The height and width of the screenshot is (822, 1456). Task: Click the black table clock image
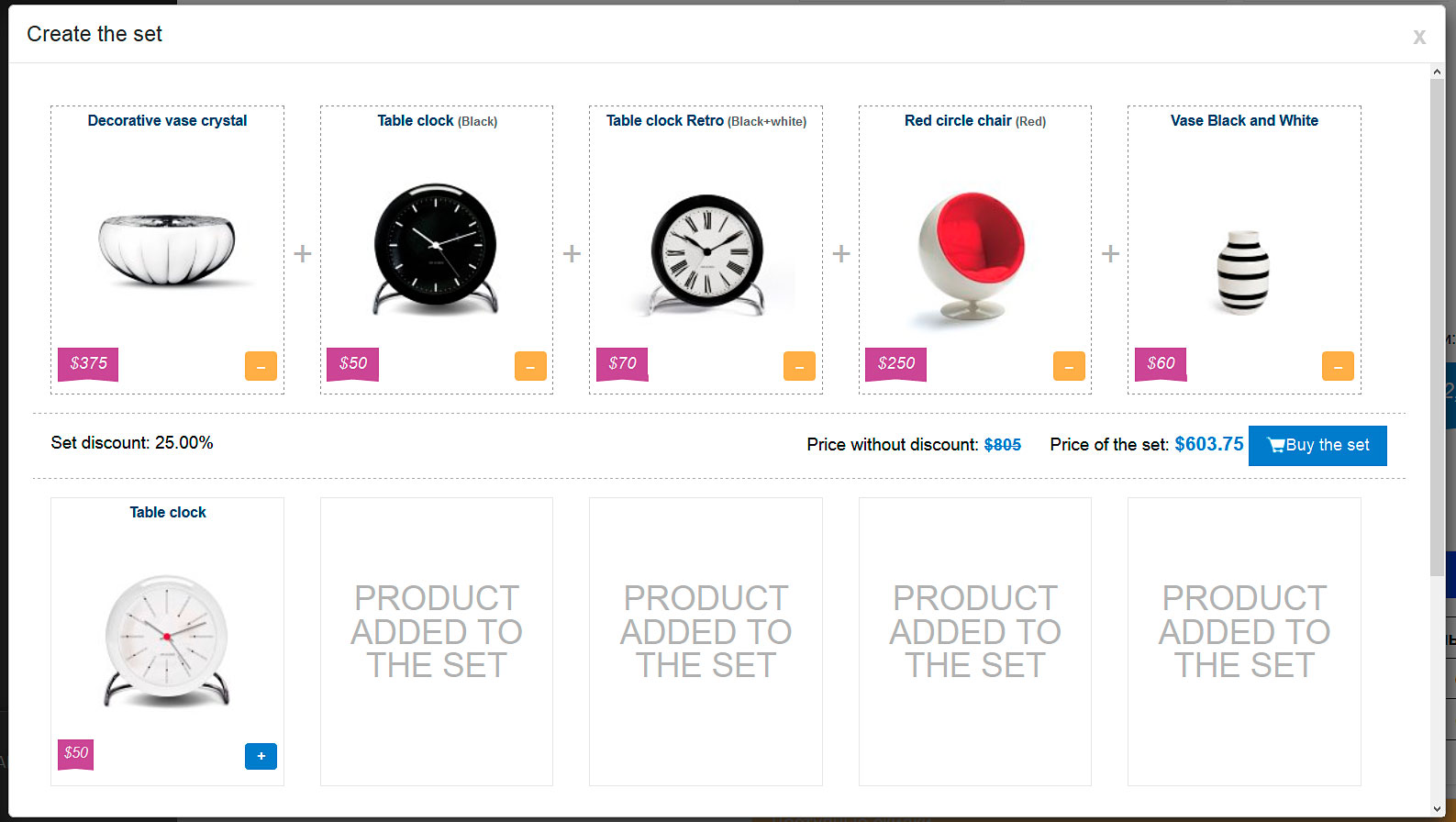coord(436,250)
